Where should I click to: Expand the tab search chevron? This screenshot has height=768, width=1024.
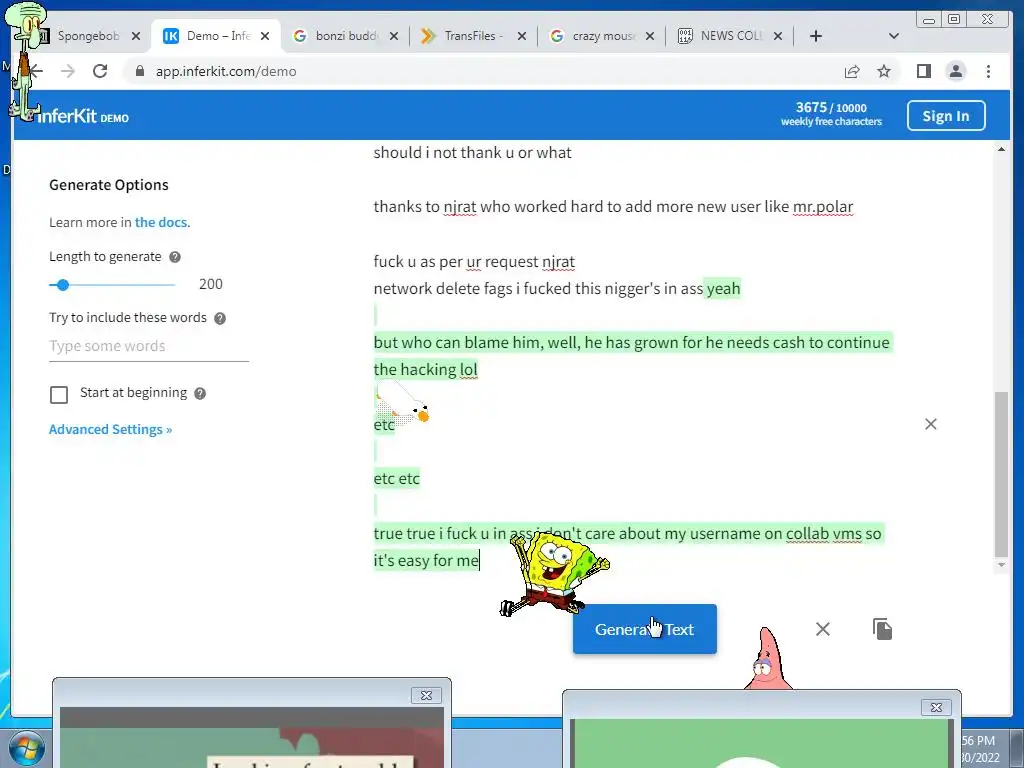[x=894, y=36]
